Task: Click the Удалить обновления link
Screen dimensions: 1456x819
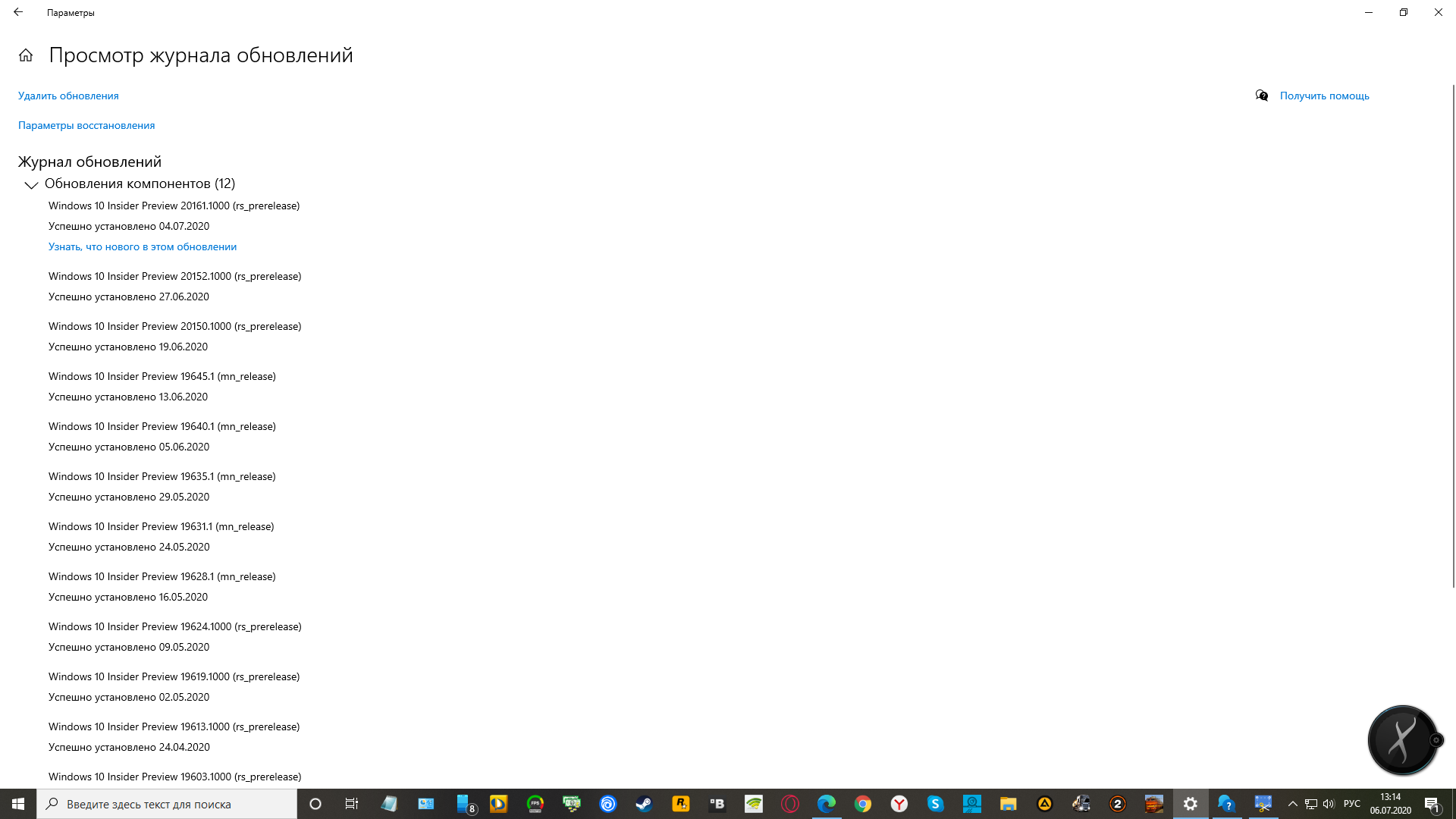Action: coord(68,96)
